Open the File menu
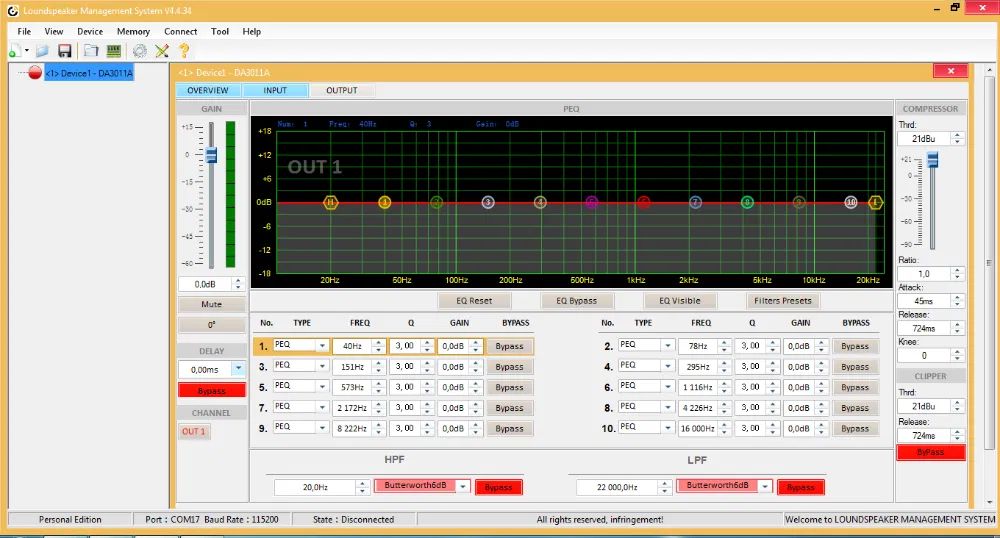Viewport: 1000px width, 538px height. pyautogui.click(x=24, y=31)
